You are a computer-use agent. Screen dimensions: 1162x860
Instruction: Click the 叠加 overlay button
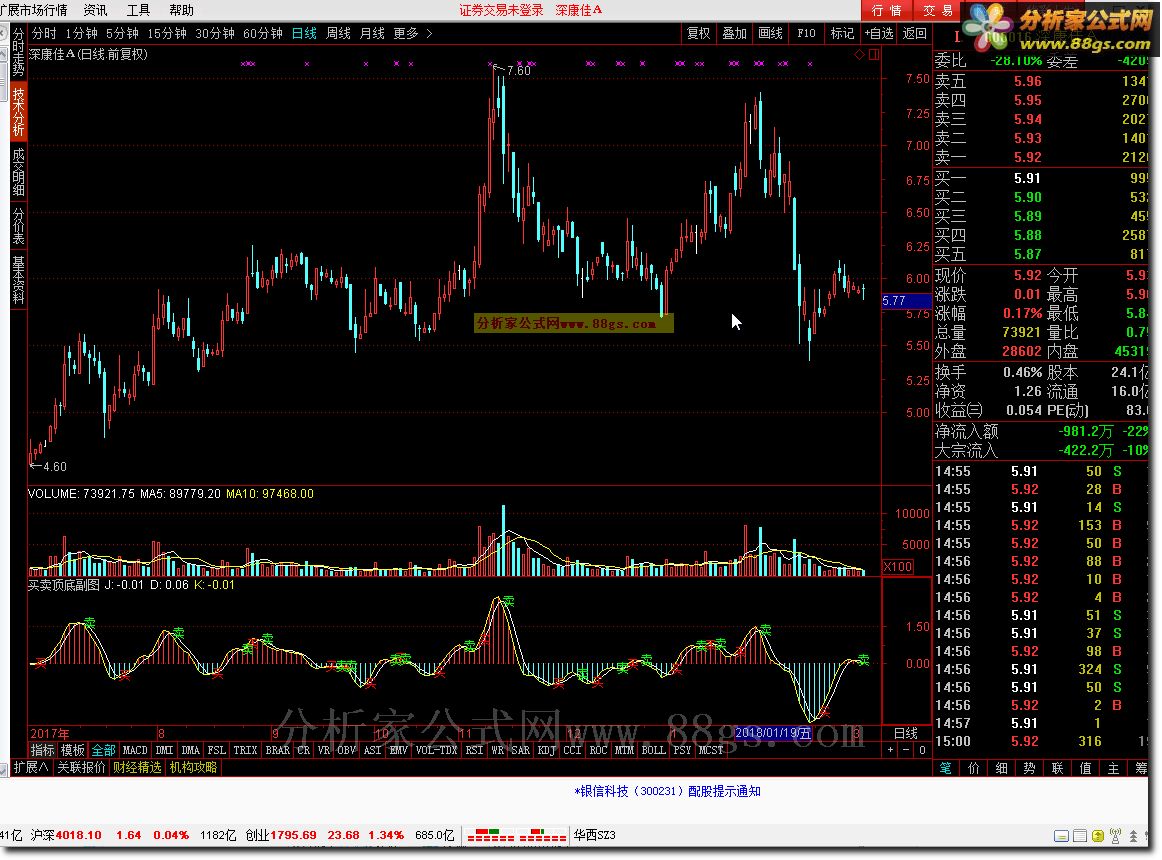[734, 33]
